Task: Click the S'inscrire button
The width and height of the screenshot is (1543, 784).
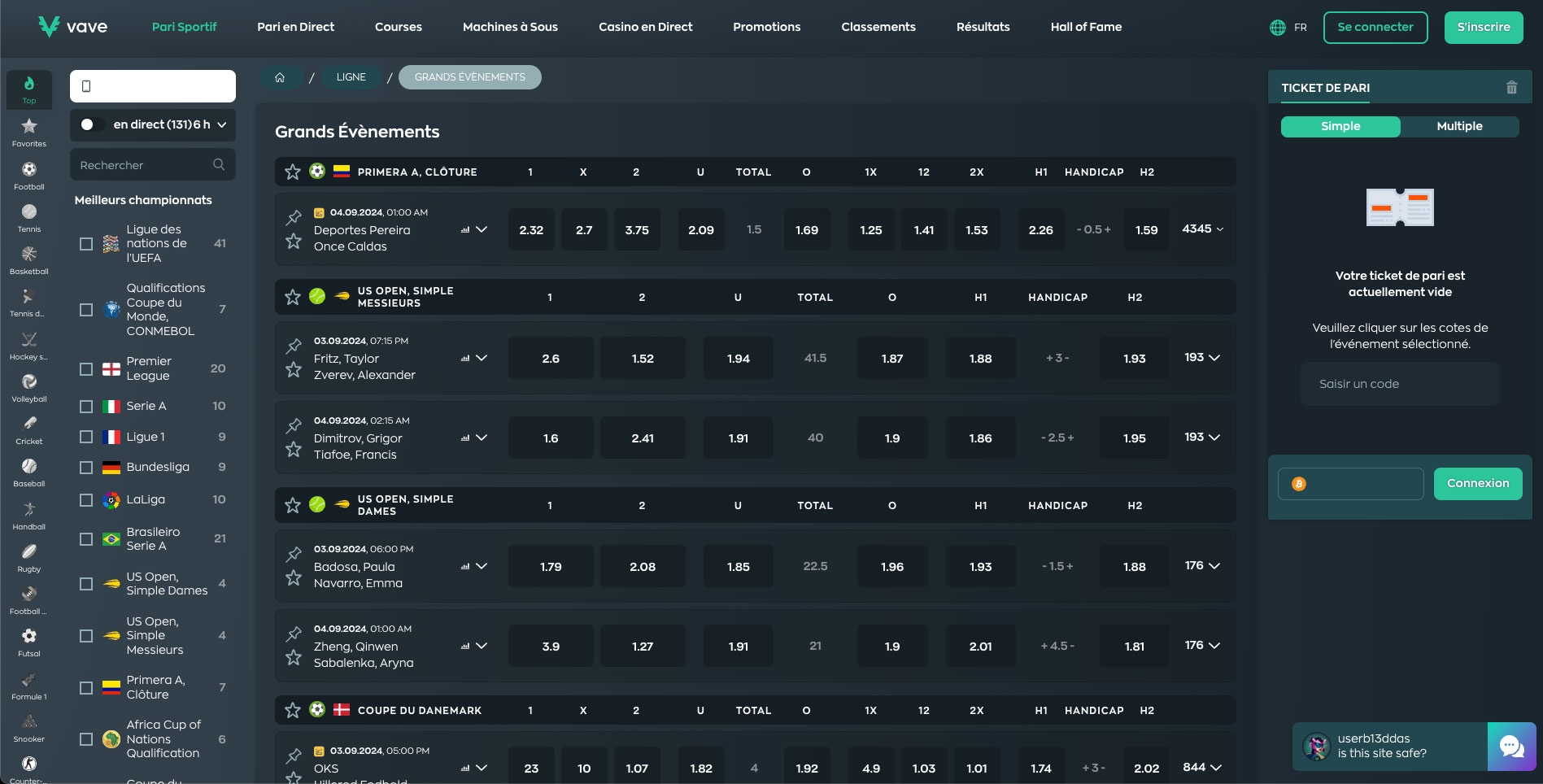Action: pyautogui.click(x=1484, y=28)
